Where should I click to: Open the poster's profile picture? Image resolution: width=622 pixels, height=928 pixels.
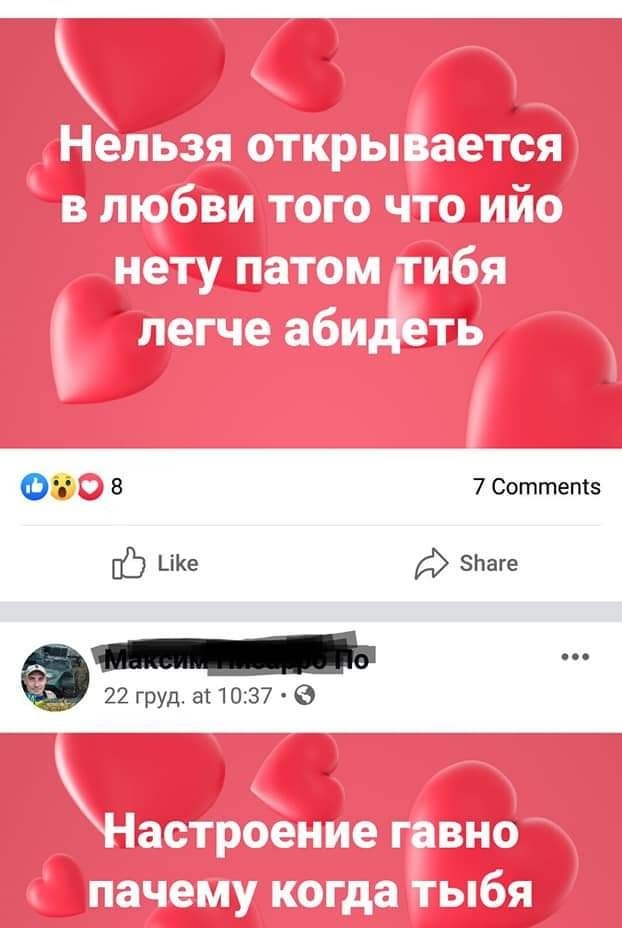[55, 678]
